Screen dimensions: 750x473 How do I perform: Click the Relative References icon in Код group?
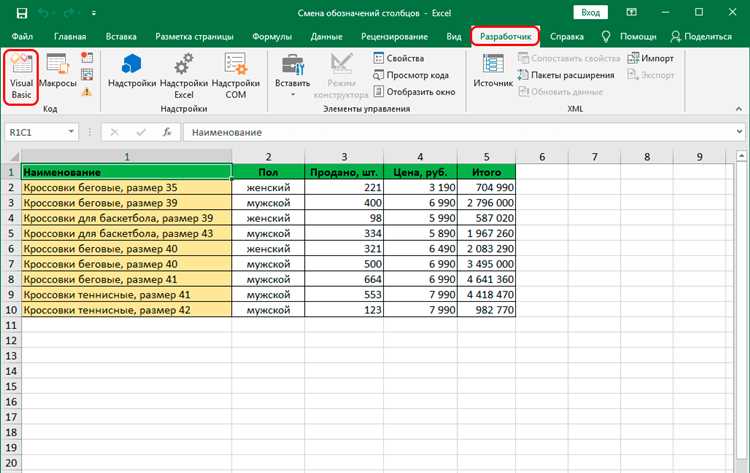point(87,75)
